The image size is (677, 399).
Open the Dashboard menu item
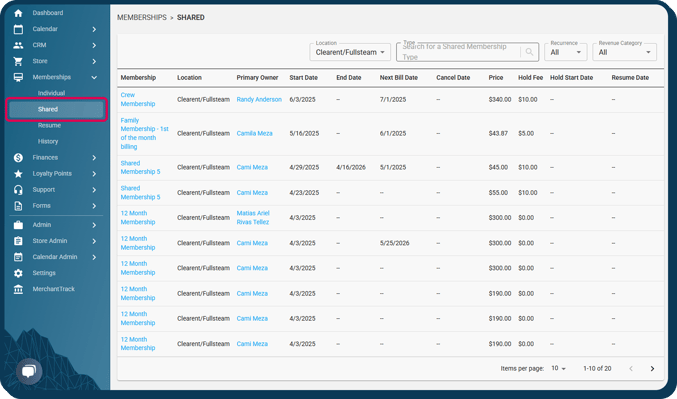[x=47, y=13]
